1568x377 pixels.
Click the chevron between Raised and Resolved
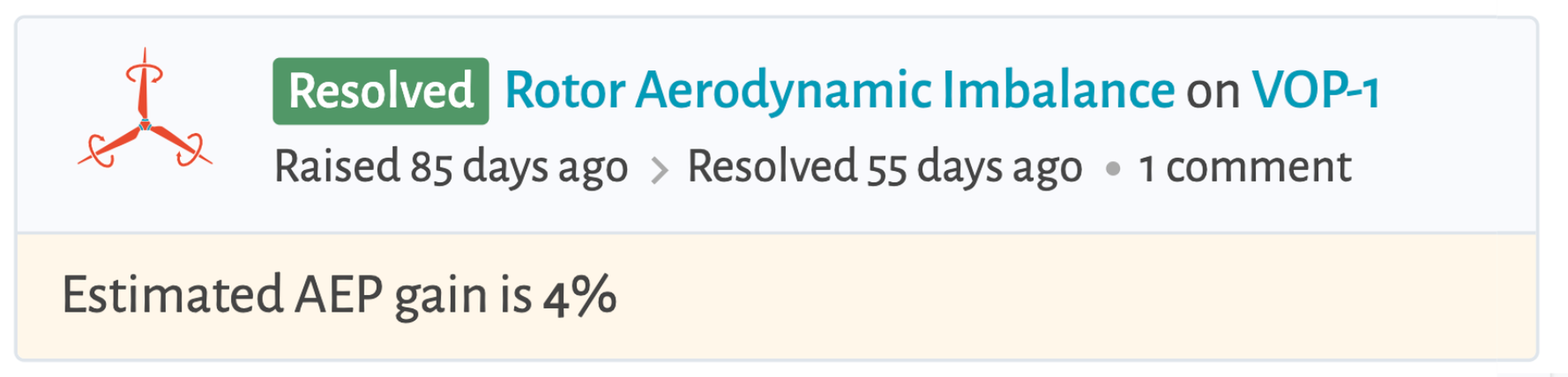[658, 170]
